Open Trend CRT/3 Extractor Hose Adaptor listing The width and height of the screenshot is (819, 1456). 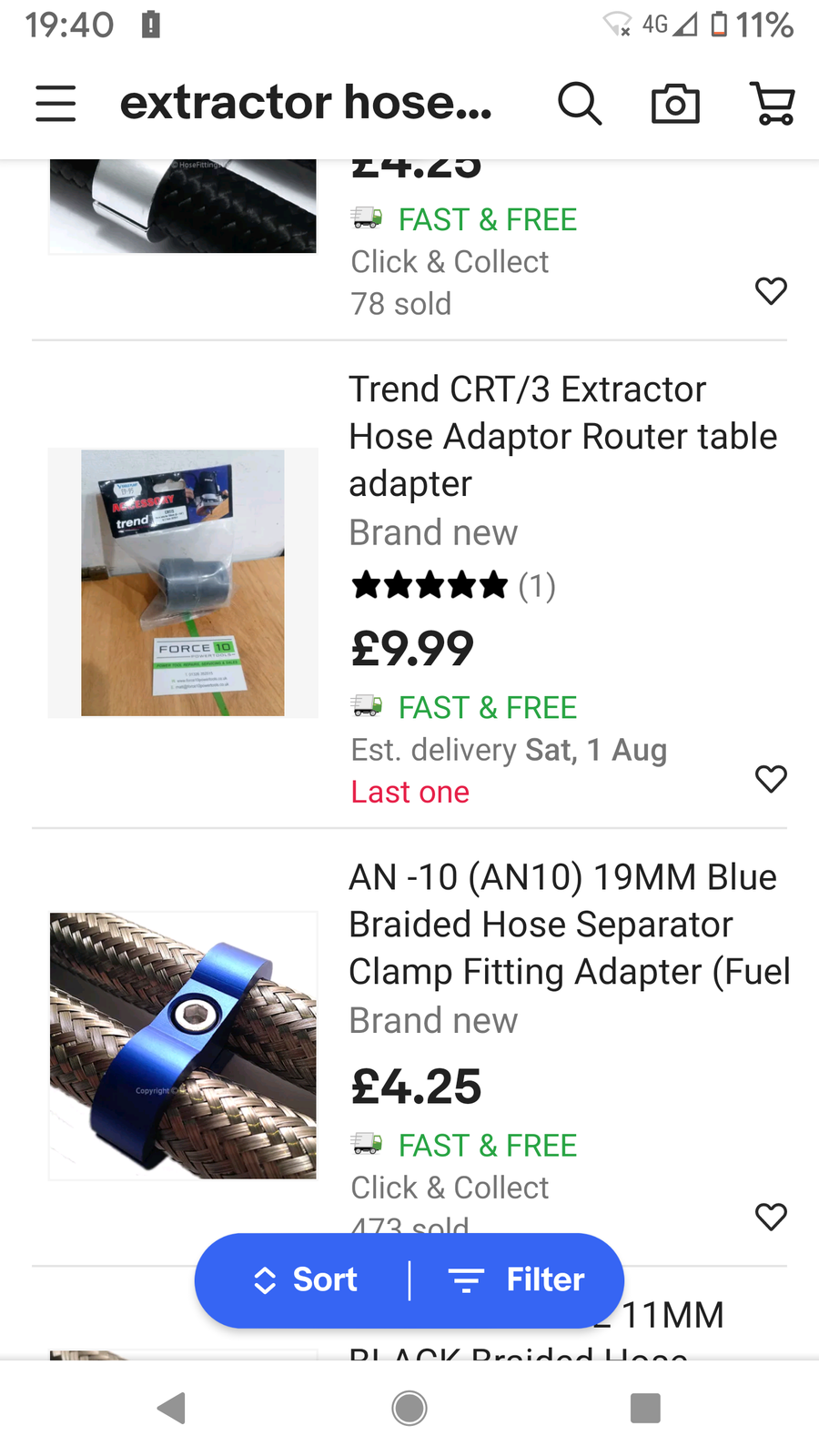[x=562, y=436]
